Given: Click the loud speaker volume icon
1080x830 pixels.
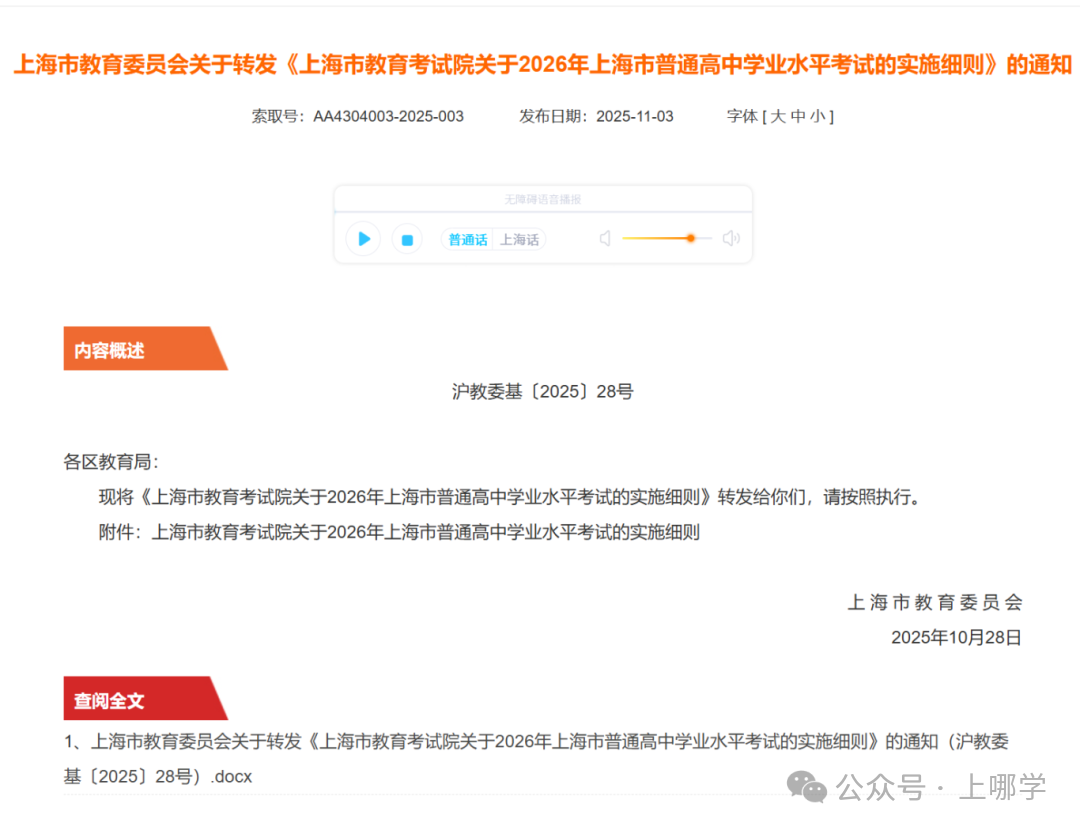Looking at the screenshot, I should (x=731, y=238).
